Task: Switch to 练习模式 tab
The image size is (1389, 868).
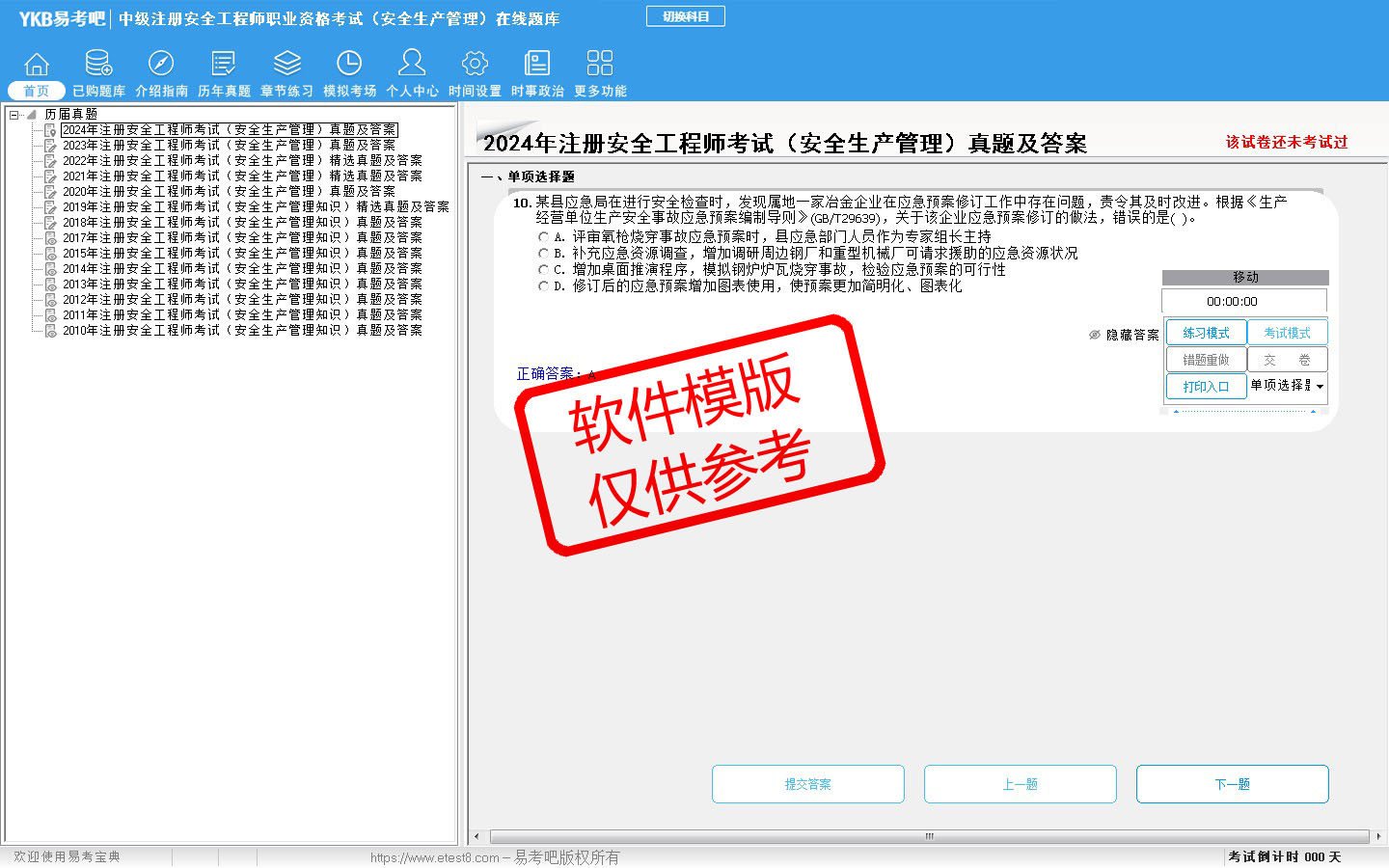Action: (1206, 333)
